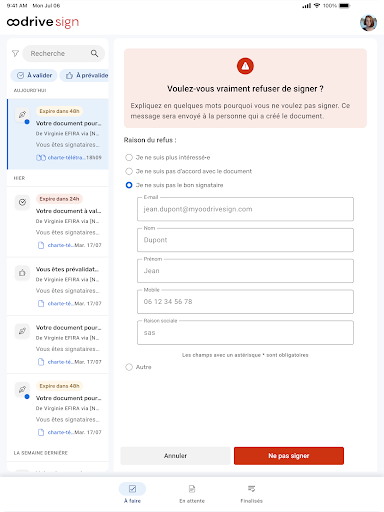Screen dimensions: 384x512
Task: Click the validation checkmark icon on 24h document
Action: 22,202
